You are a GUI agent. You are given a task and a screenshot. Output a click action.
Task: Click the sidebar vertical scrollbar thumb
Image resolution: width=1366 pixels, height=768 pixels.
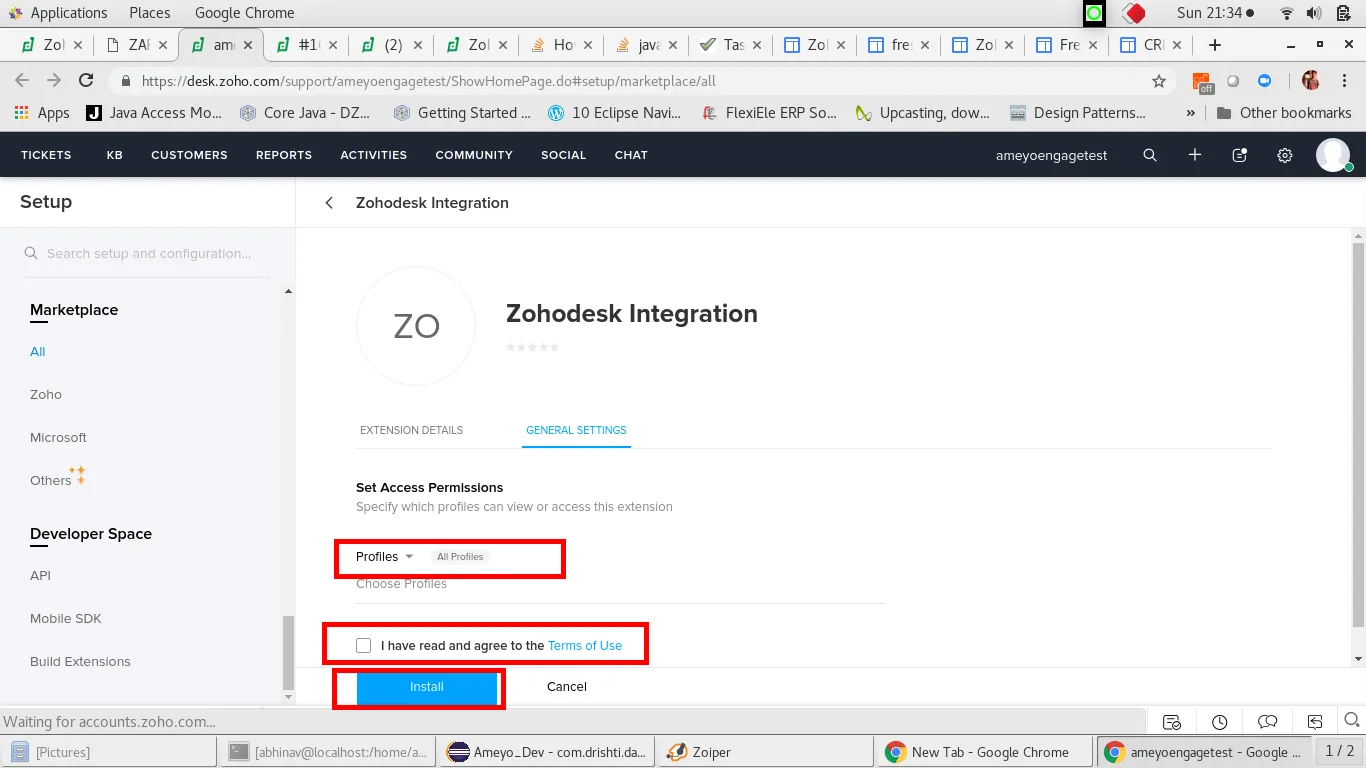[x=289, y=652]
